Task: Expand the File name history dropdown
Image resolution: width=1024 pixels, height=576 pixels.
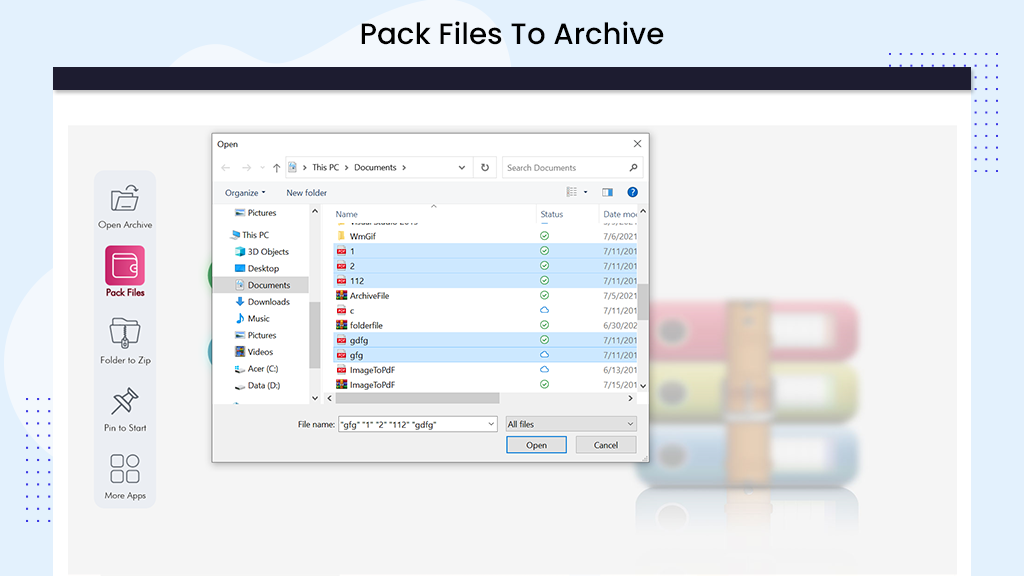Action: click(491, 424)
